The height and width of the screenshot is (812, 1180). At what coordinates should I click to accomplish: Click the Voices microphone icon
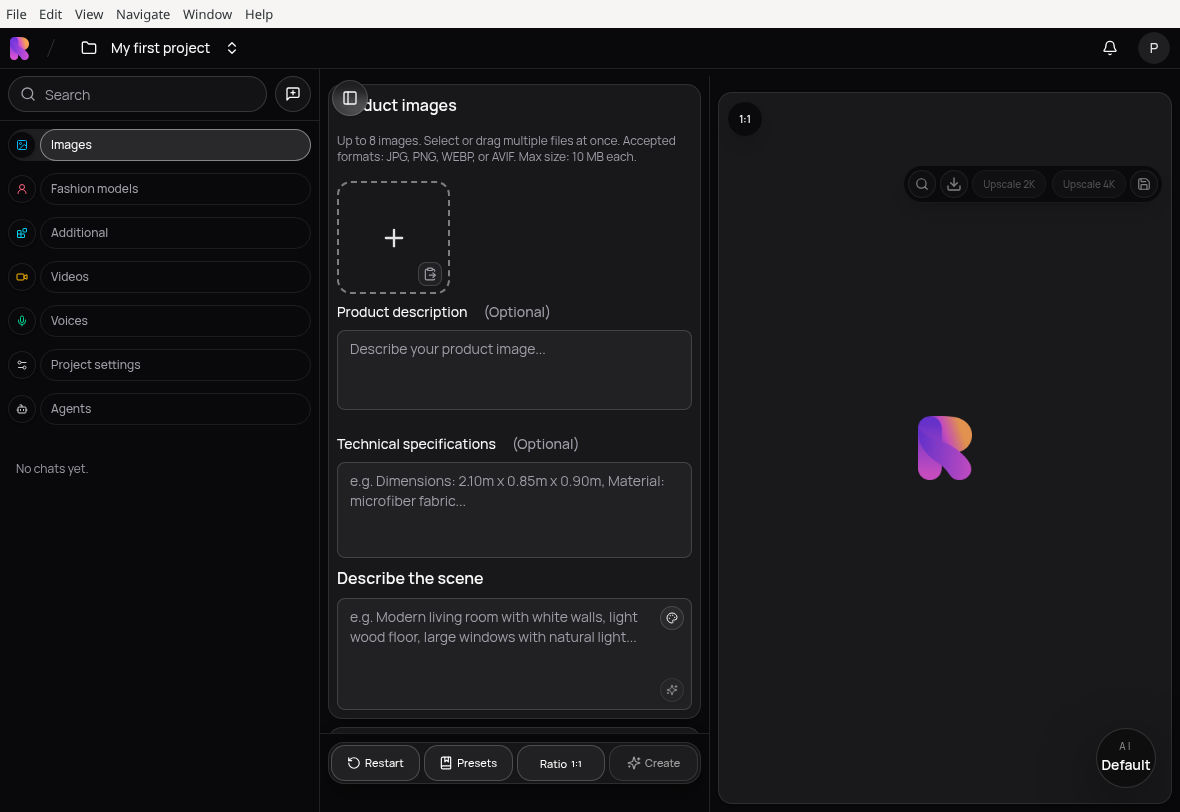(22, 321)
